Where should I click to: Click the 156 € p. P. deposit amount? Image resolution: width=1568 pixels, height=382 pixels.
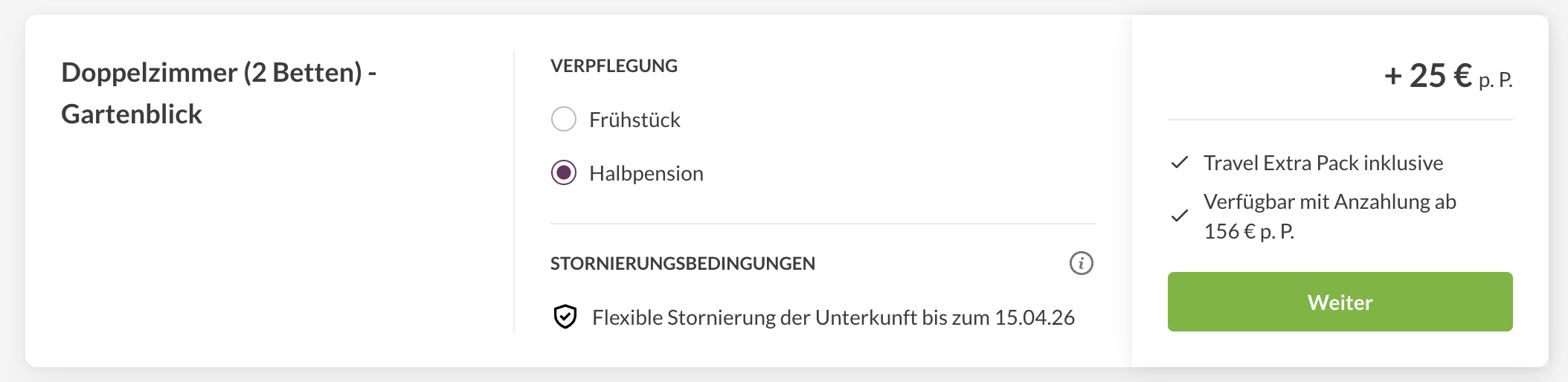pyautogui.click(x=1249, y=231)
